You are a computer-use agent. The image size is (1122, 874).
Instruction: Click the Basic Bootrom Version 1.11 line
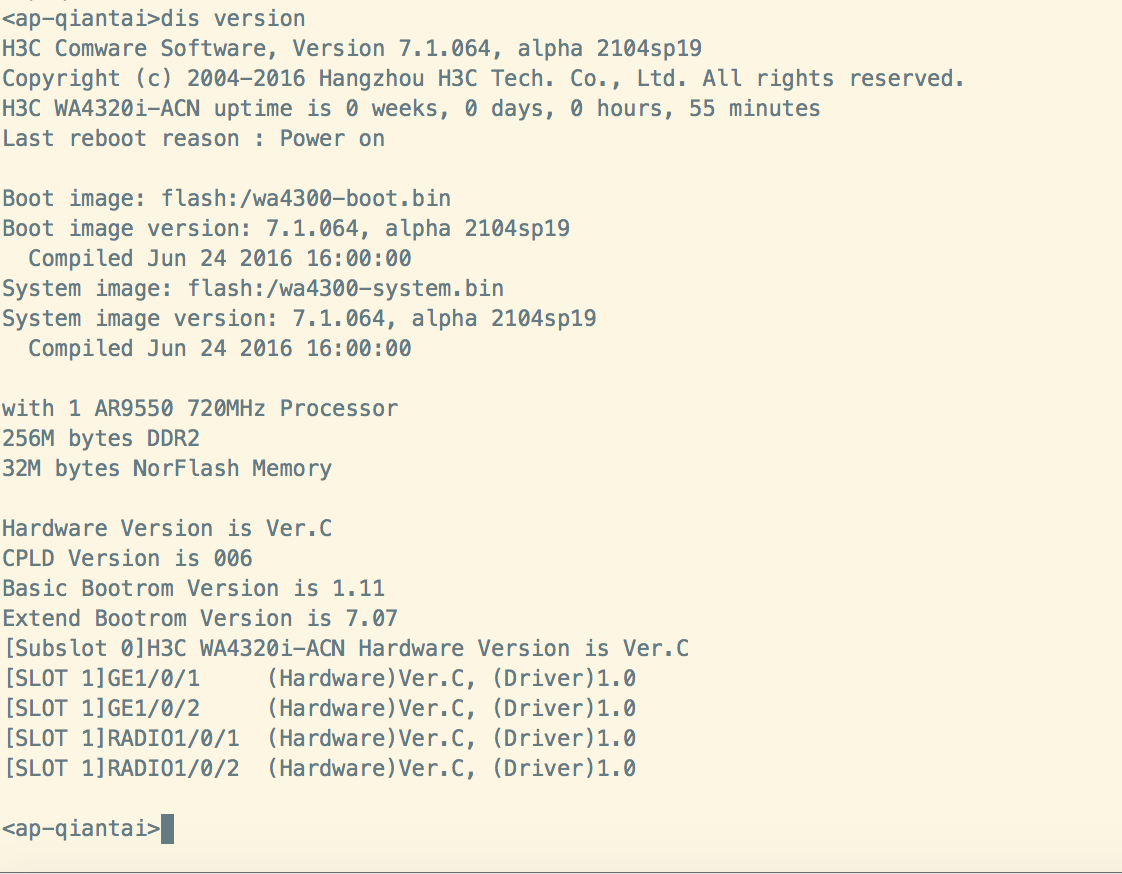(x=193, y=589)
